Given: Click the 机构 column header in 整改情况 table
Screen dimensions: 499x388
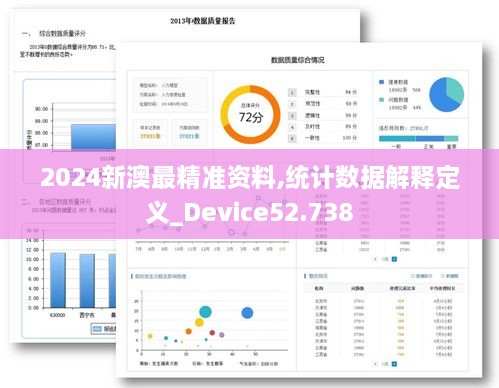Looking at the screenshot, I should point(319,288).
